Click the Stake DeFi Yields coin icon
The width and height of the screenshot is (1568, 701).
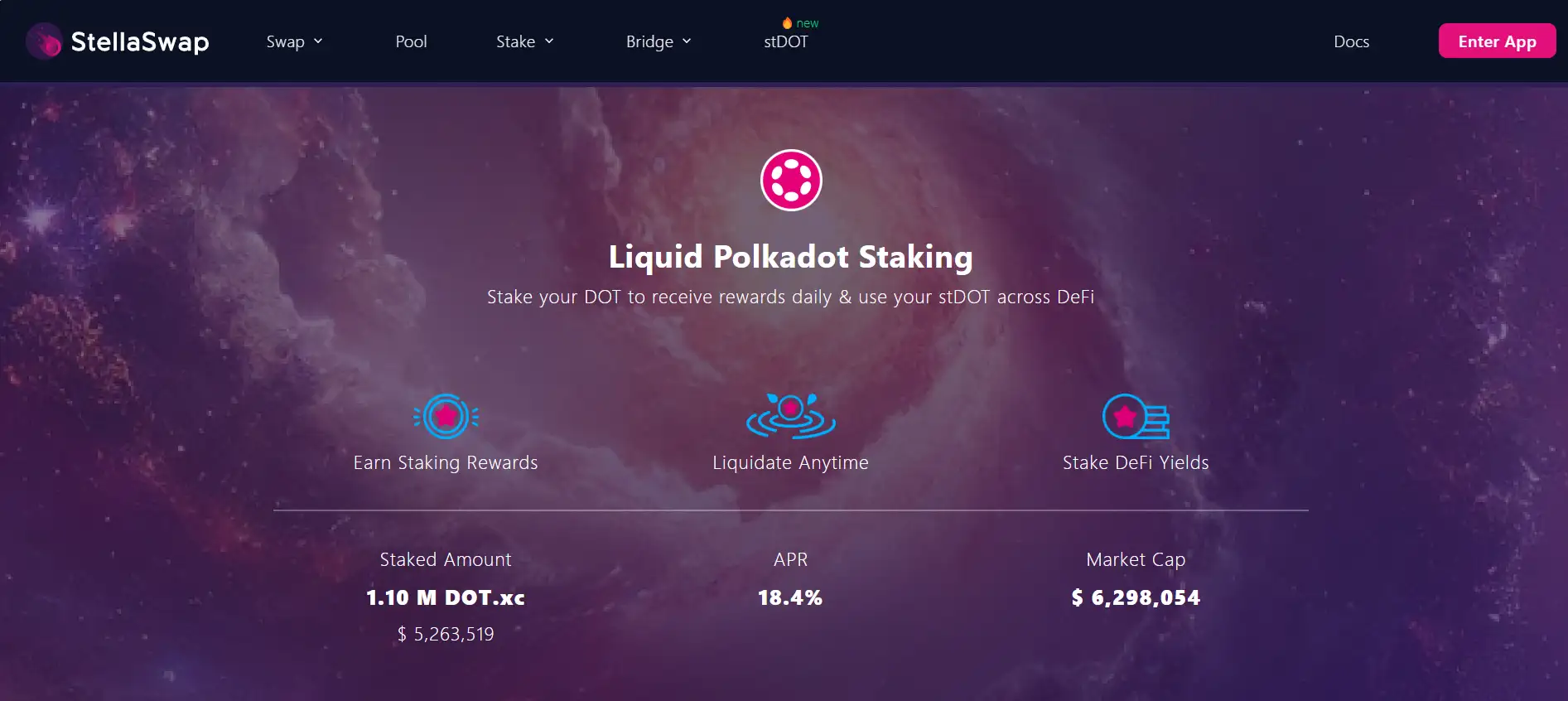click(1135, 416)
